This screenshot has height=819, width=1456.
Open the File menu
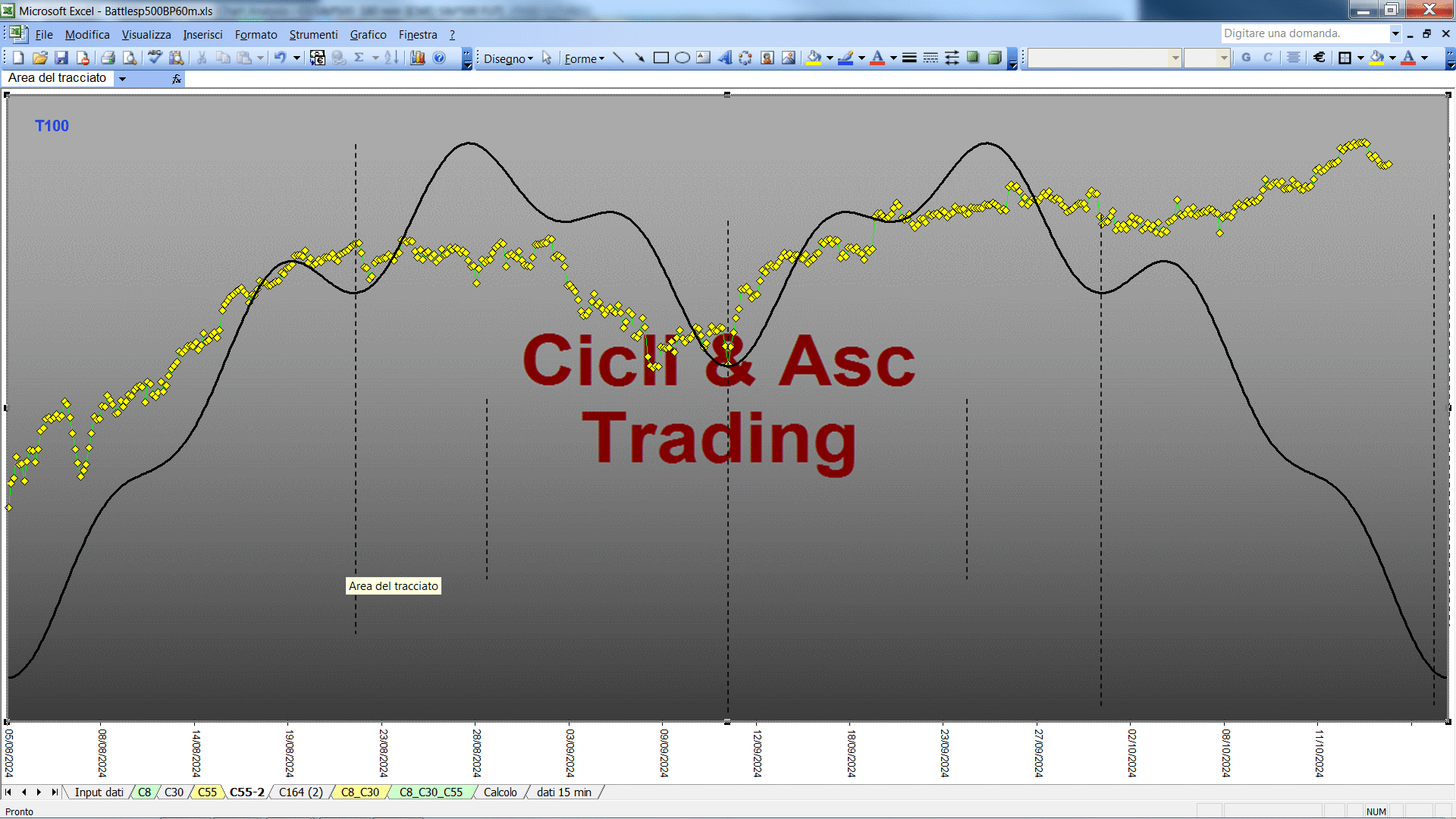[44, 35]
